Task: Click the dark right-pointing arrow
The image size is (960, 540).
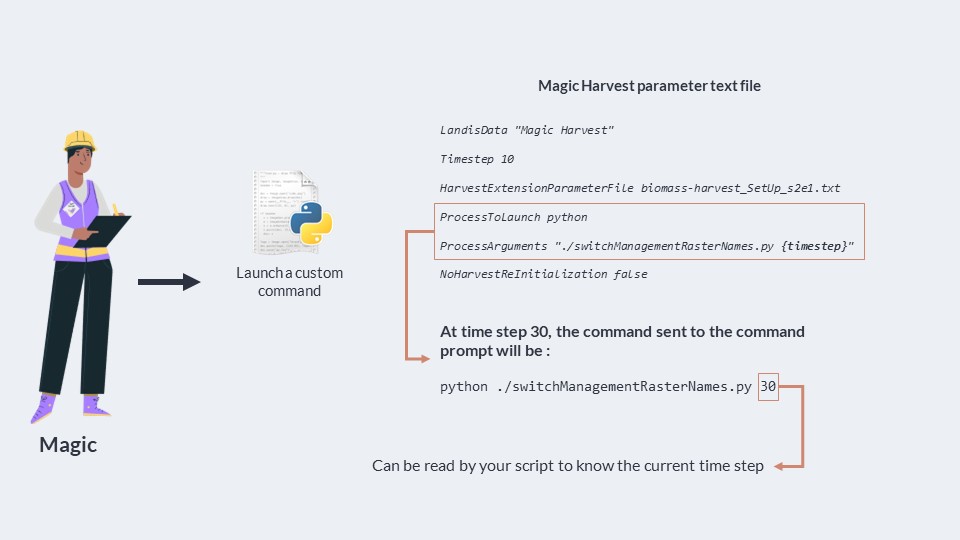Action: click(x=169, y=282)
